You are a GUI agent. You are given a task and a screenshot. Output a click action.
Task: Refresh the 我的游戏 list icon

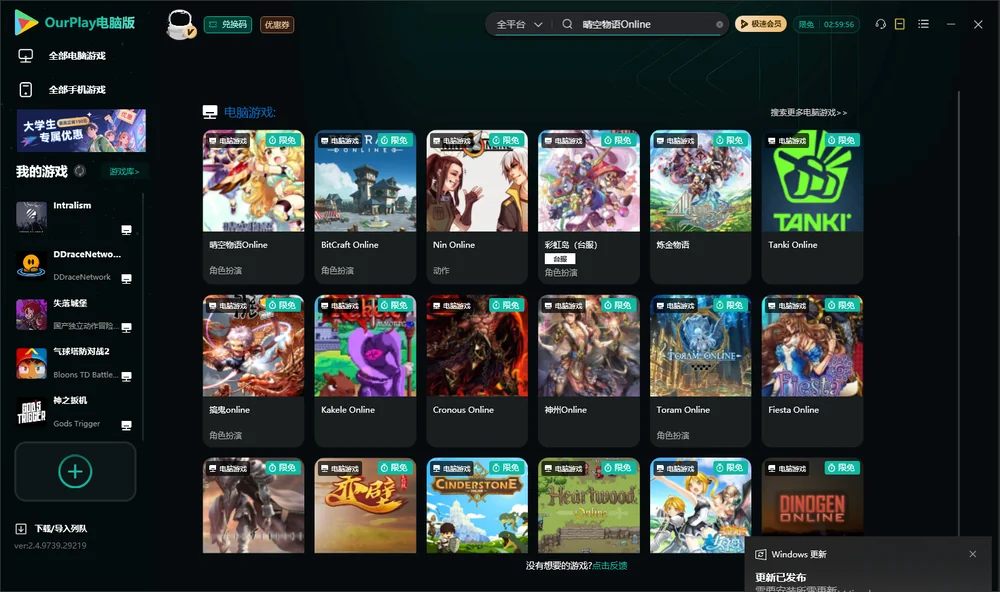80,171
